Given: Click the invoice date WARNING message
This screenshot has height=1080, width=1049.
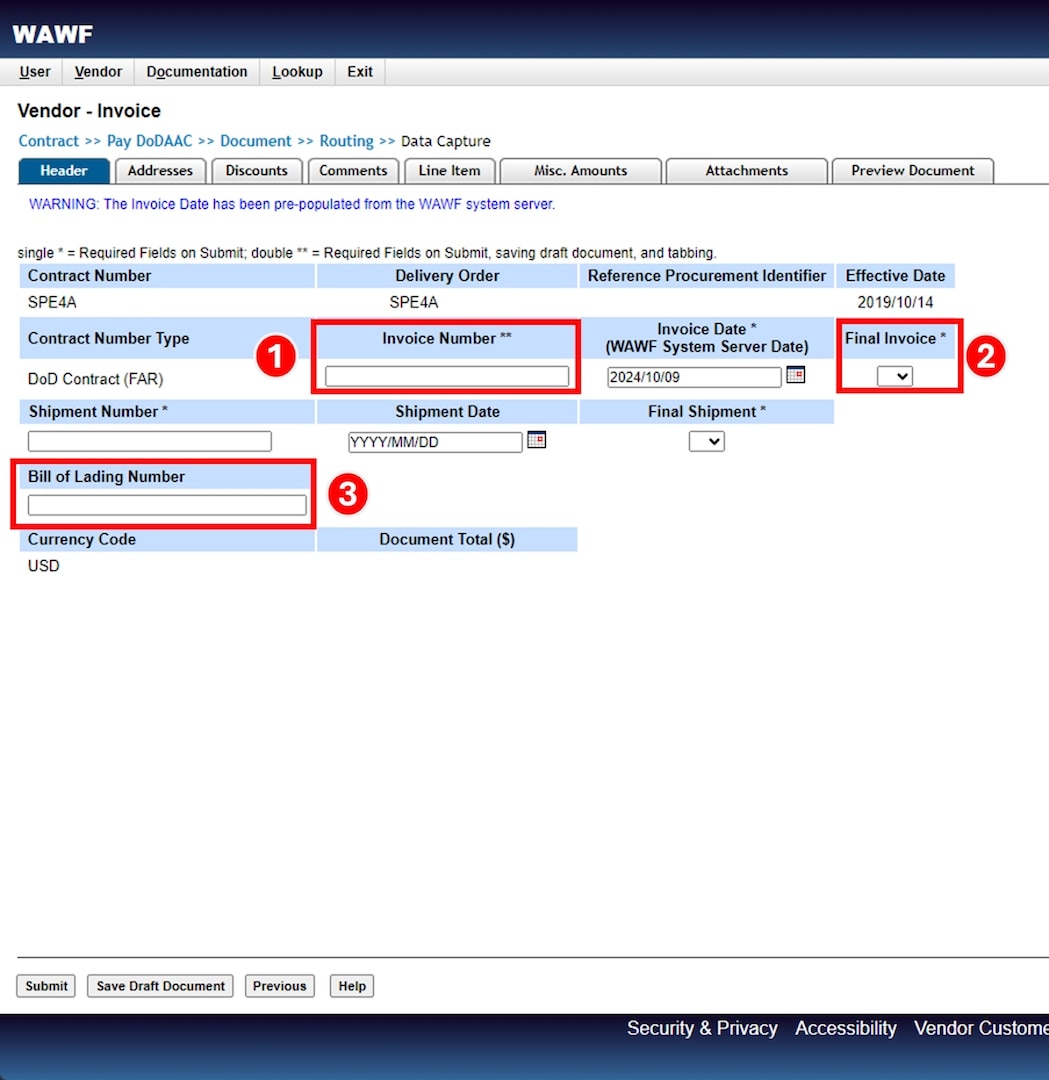Looking at the screenshot, I should coord(292,205).
